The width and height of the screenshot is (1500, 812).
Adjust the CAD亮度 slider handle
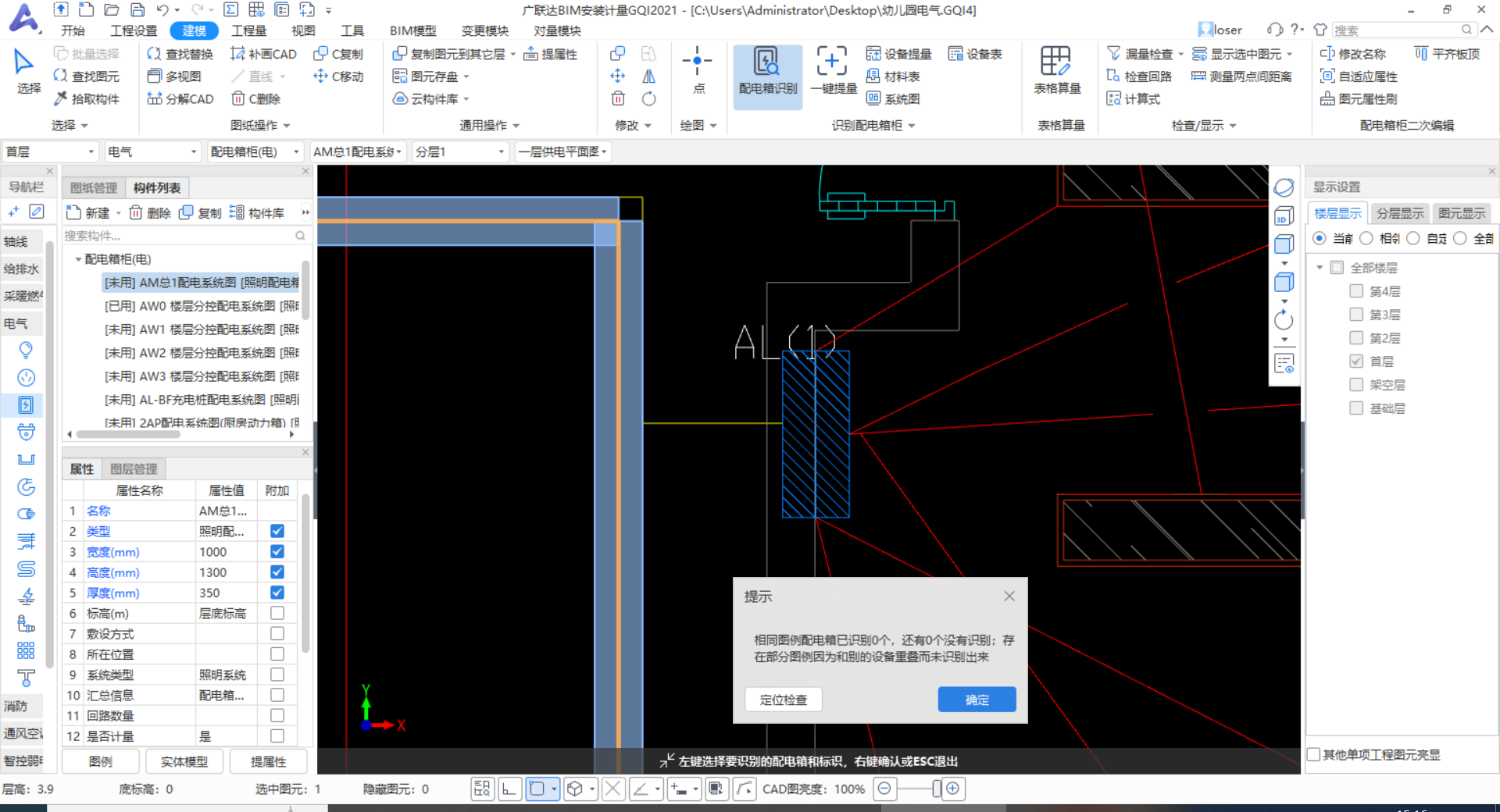(936, 789)
